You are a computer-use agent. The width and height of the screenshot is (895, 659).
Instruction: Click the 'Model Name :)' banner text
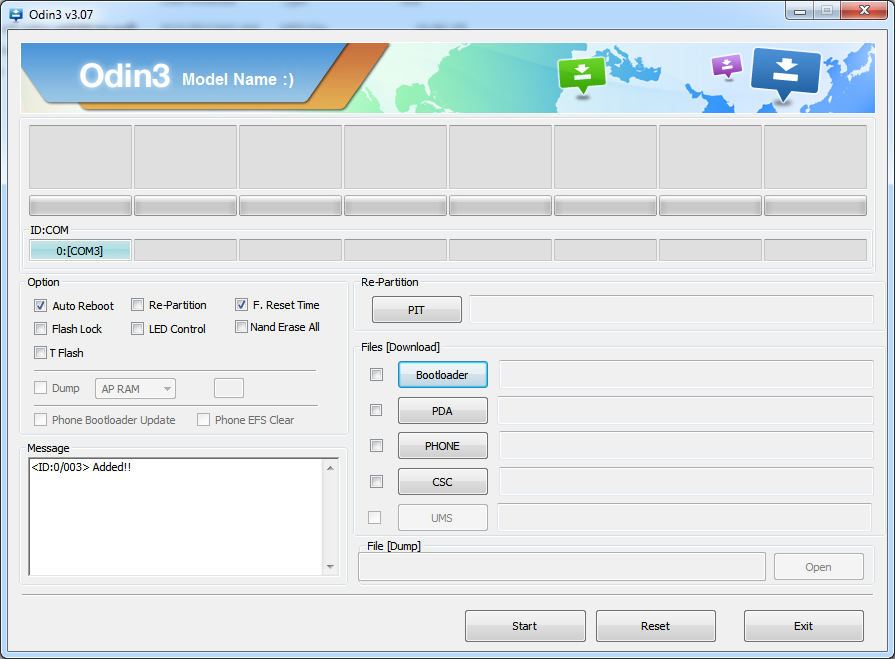[x=238, y=79]
